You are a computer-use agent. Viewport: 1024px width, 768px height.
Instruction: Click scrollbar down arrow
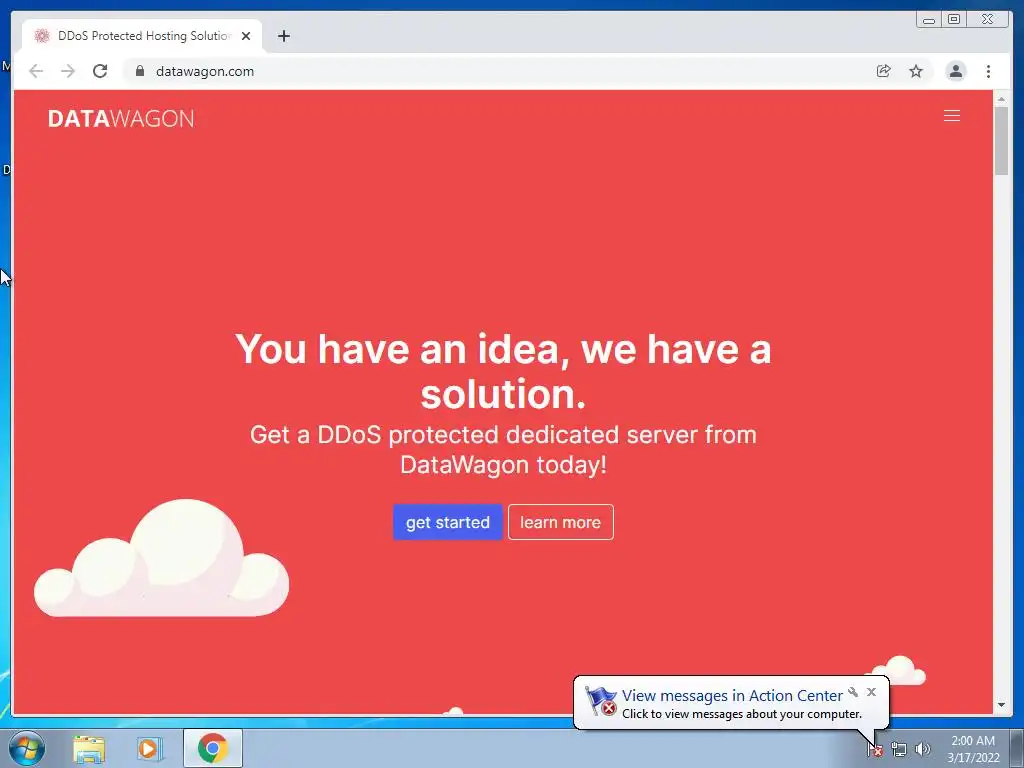point(1001,705)
